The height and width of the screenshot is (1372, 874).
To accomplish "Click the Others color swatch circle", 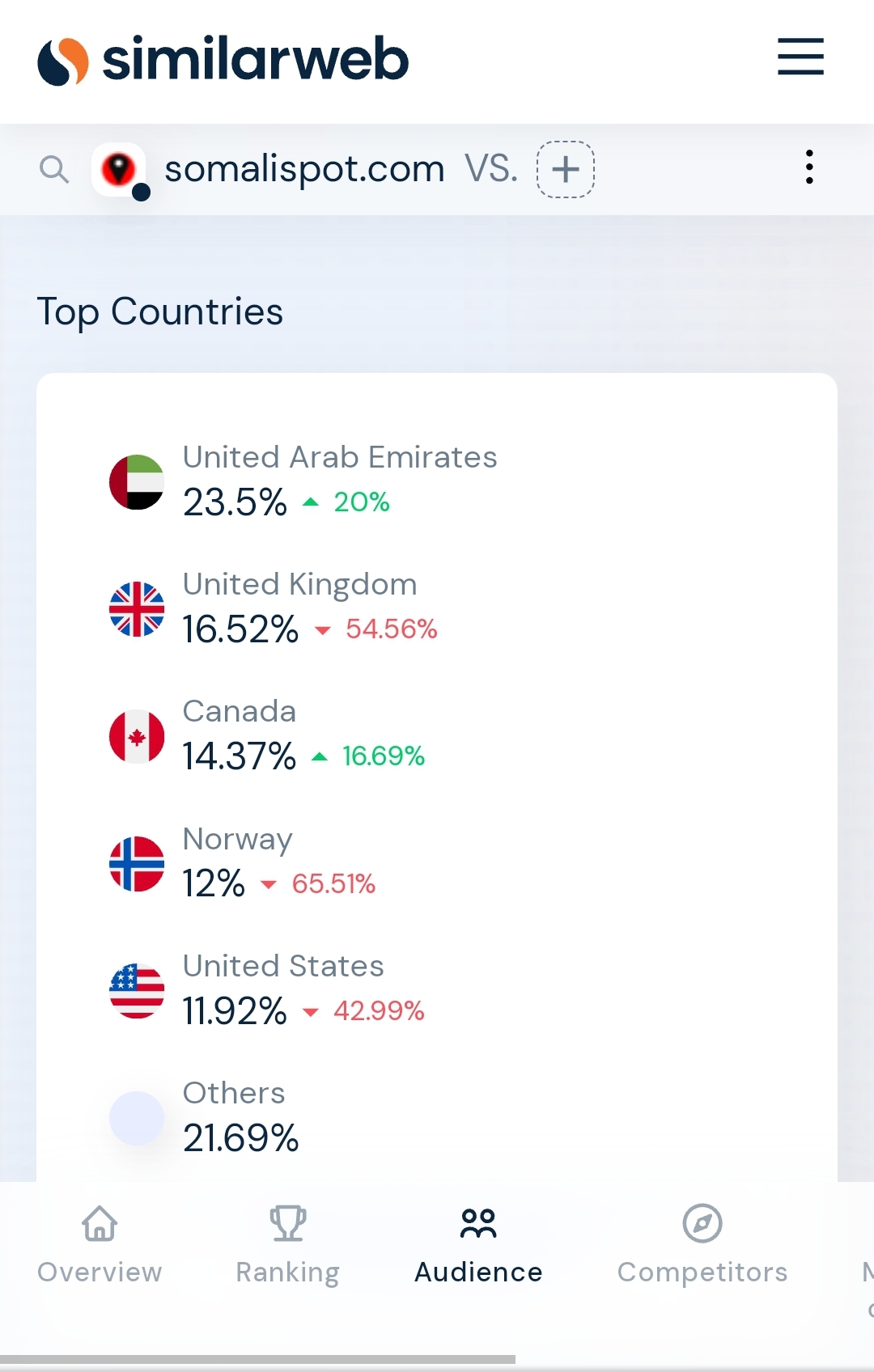I will pyautogui.click(x=137, y=1118).
